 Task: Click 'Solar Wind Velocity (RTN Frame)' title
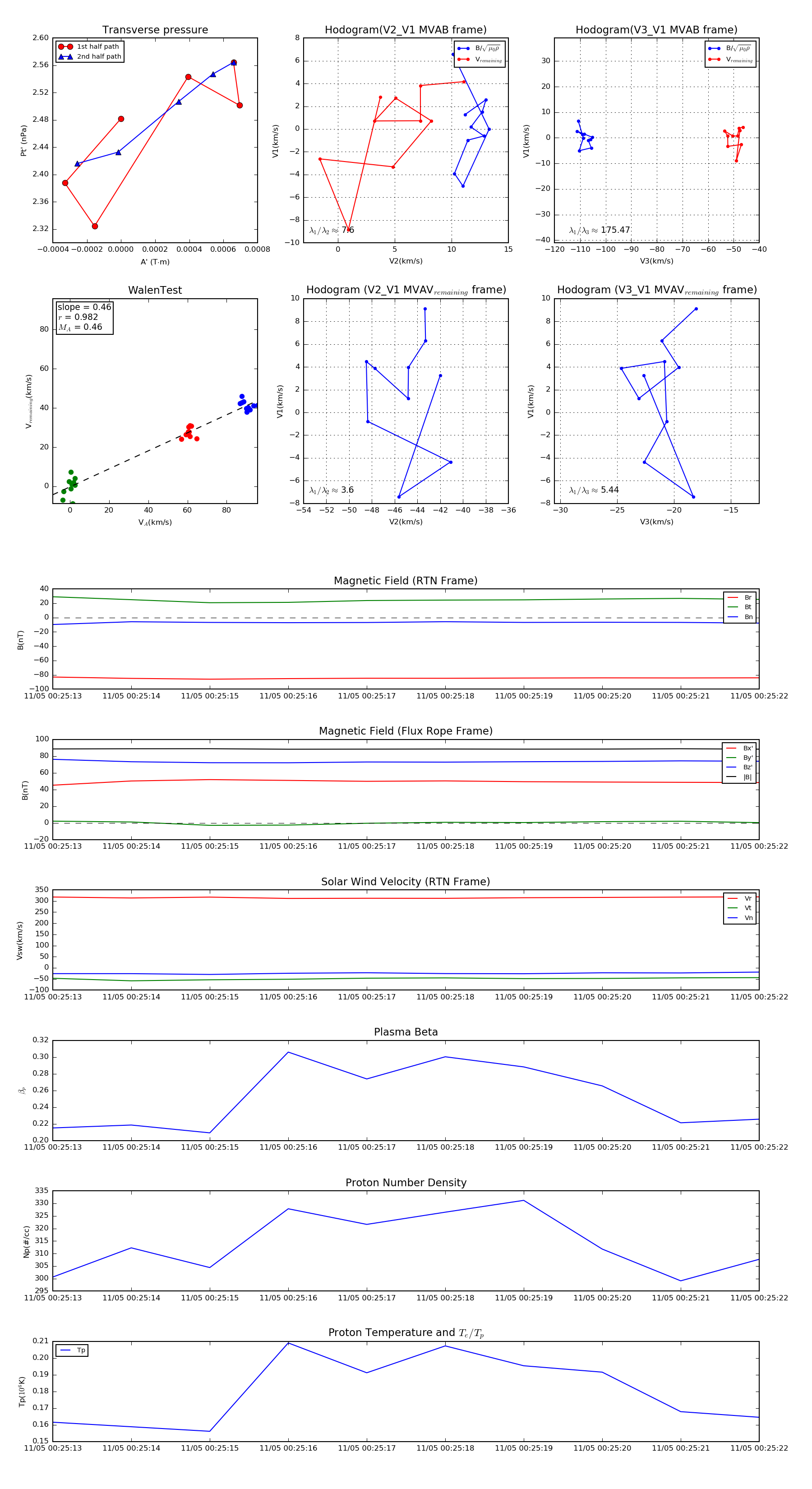pos(406,882)
